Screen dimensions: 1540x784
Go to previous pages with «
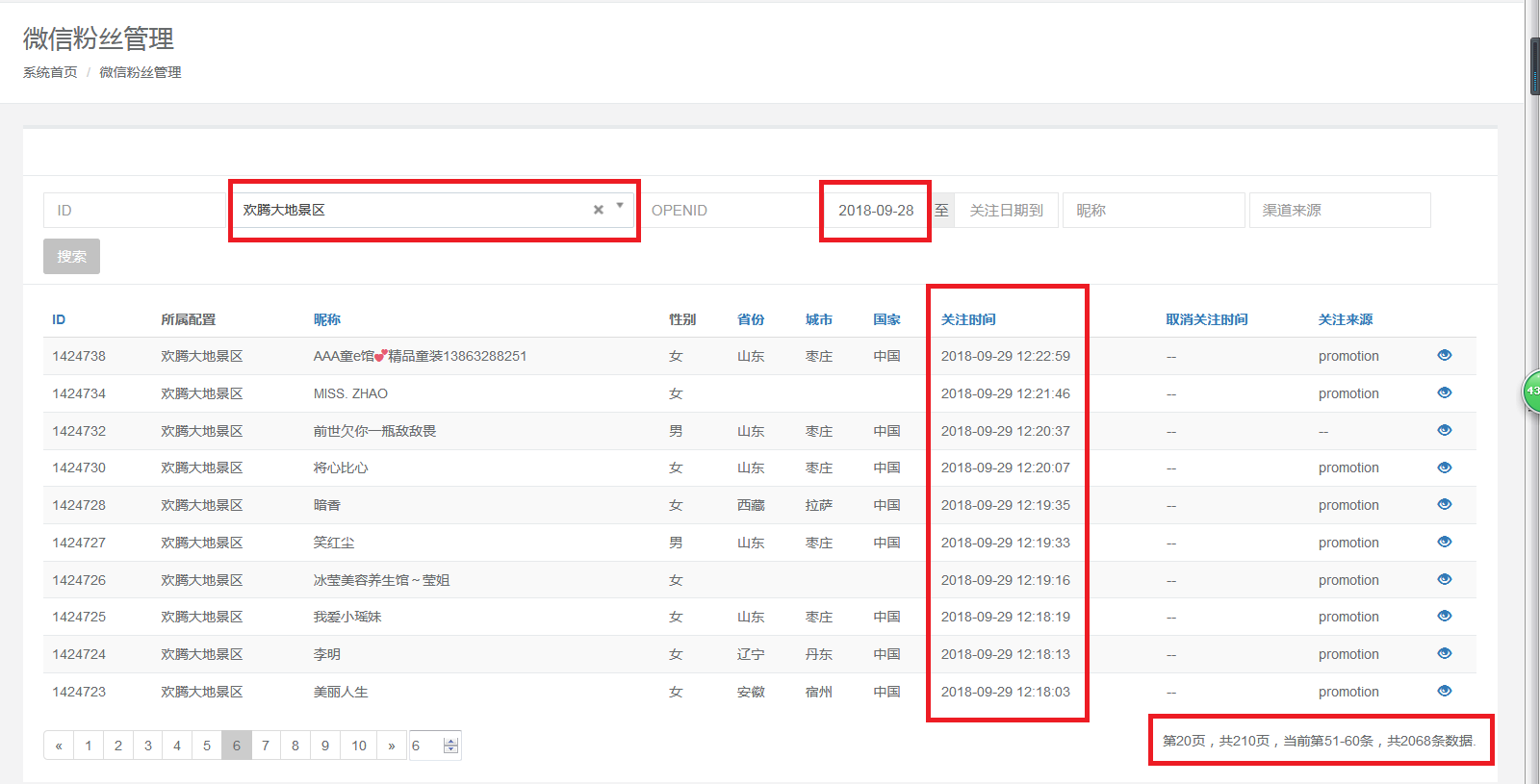click(x=59, y=746)
